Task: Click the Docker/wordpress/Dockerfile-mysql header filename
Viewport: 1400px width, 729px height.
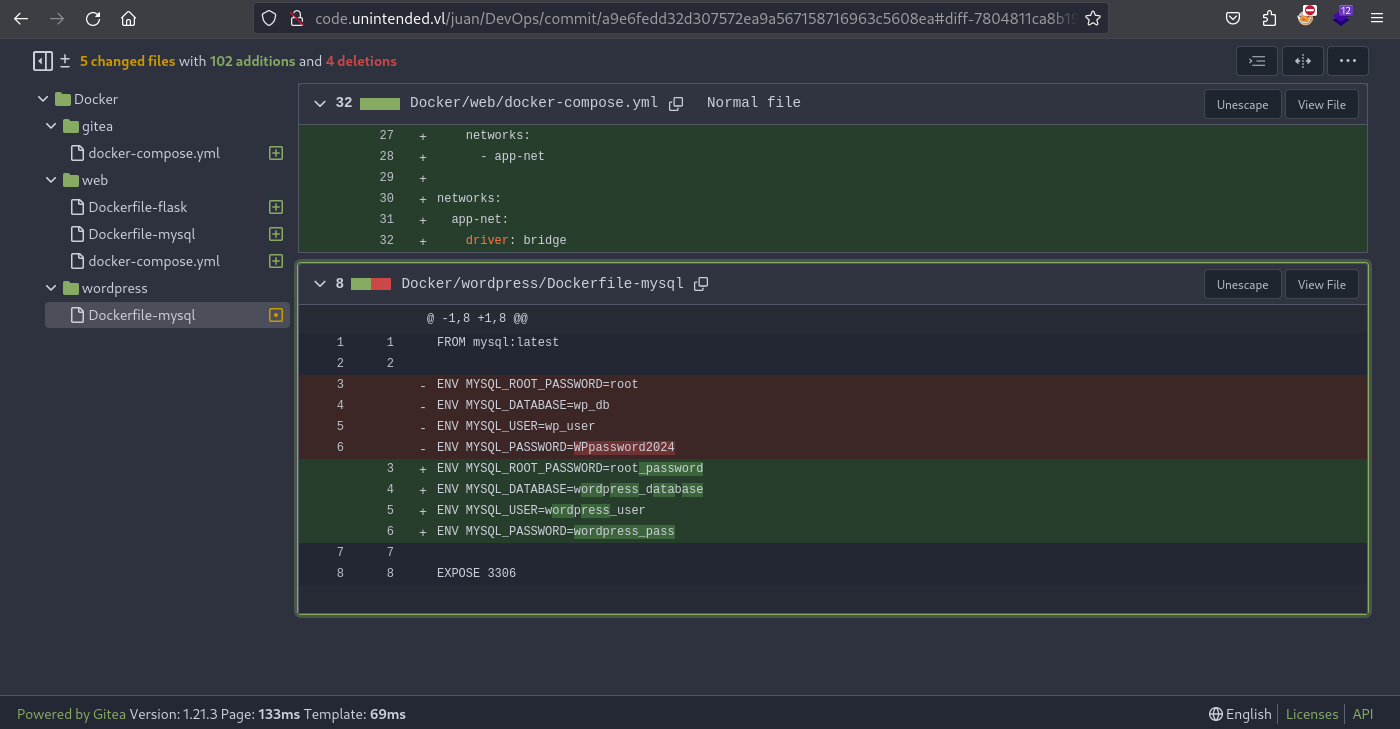Action: pyautogui.click(x=542, y=284)
